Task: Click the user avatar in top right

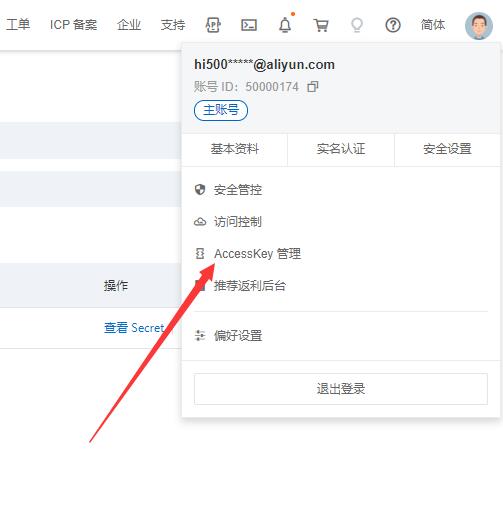Action: click(479, 26)
